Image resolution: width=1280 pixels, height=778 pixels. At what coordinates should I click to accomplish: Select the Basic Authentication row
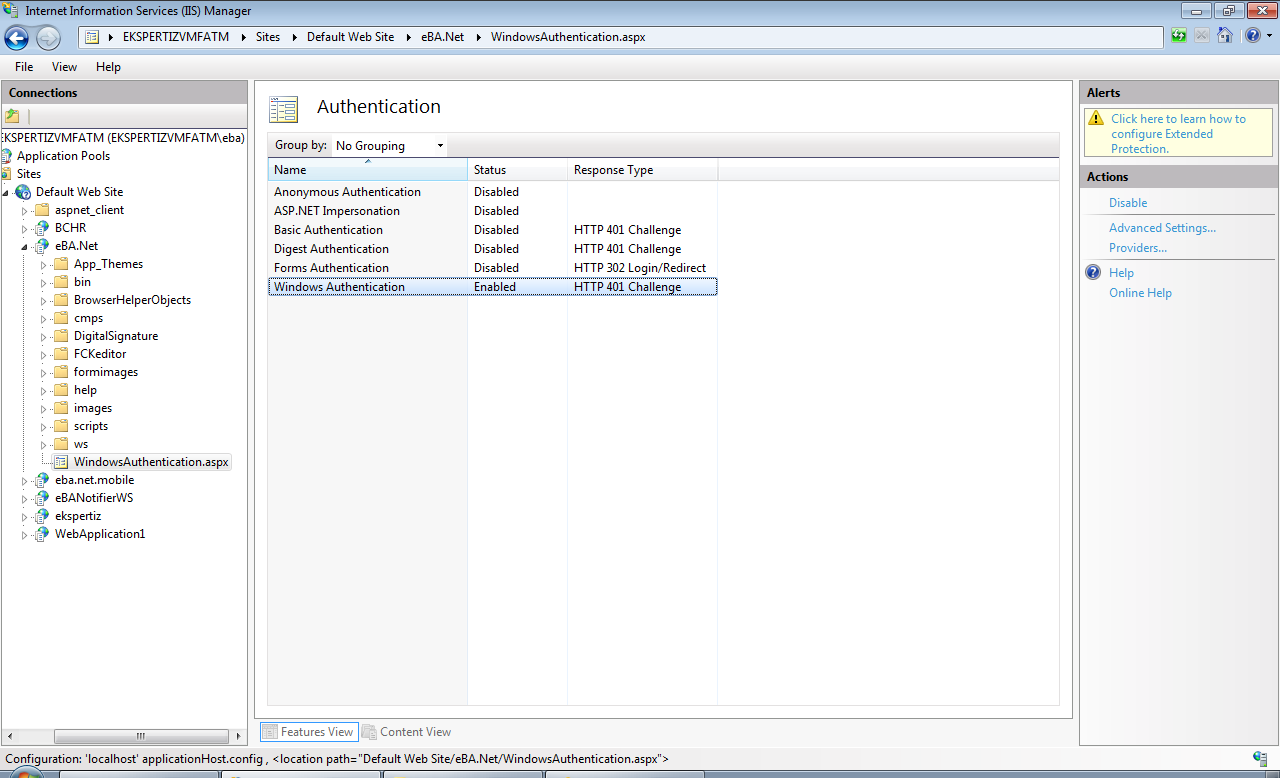point(492,230)
